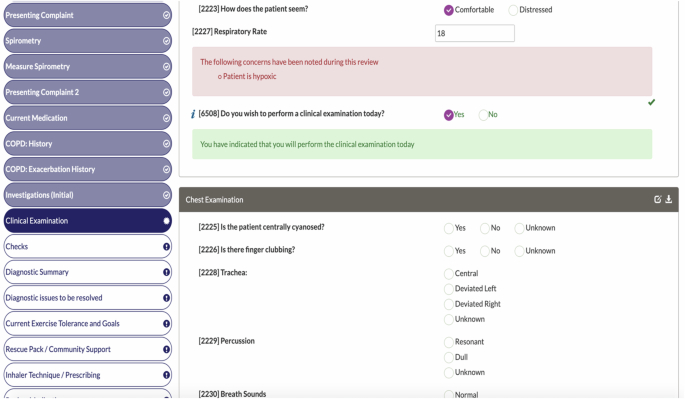Open the COPD: Exacerbation History section
This screenshot has height=399, width=685.
(87, 170)
